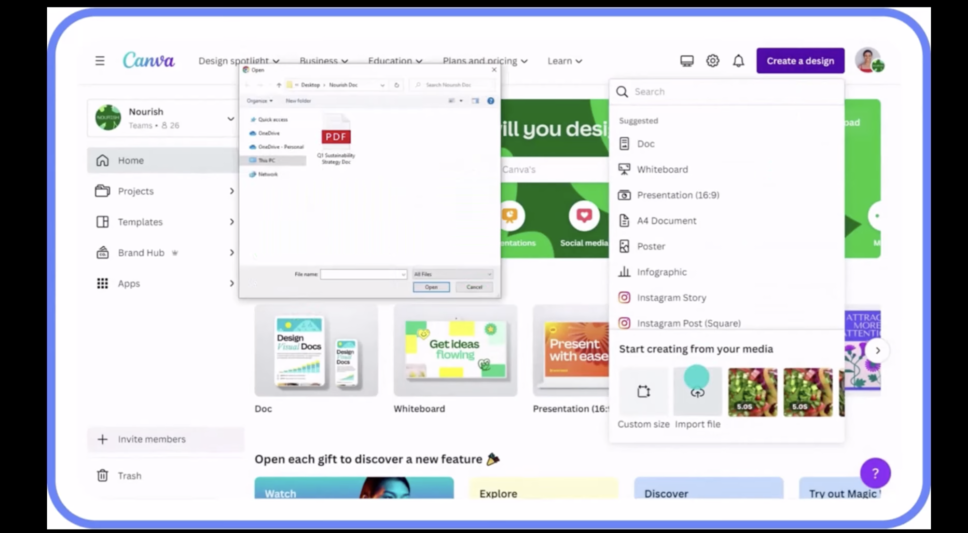The width and height of the screenshot is (968, 533).
Task: Choose the Doc icon in the Suggested list
Action: pos(624,143)
